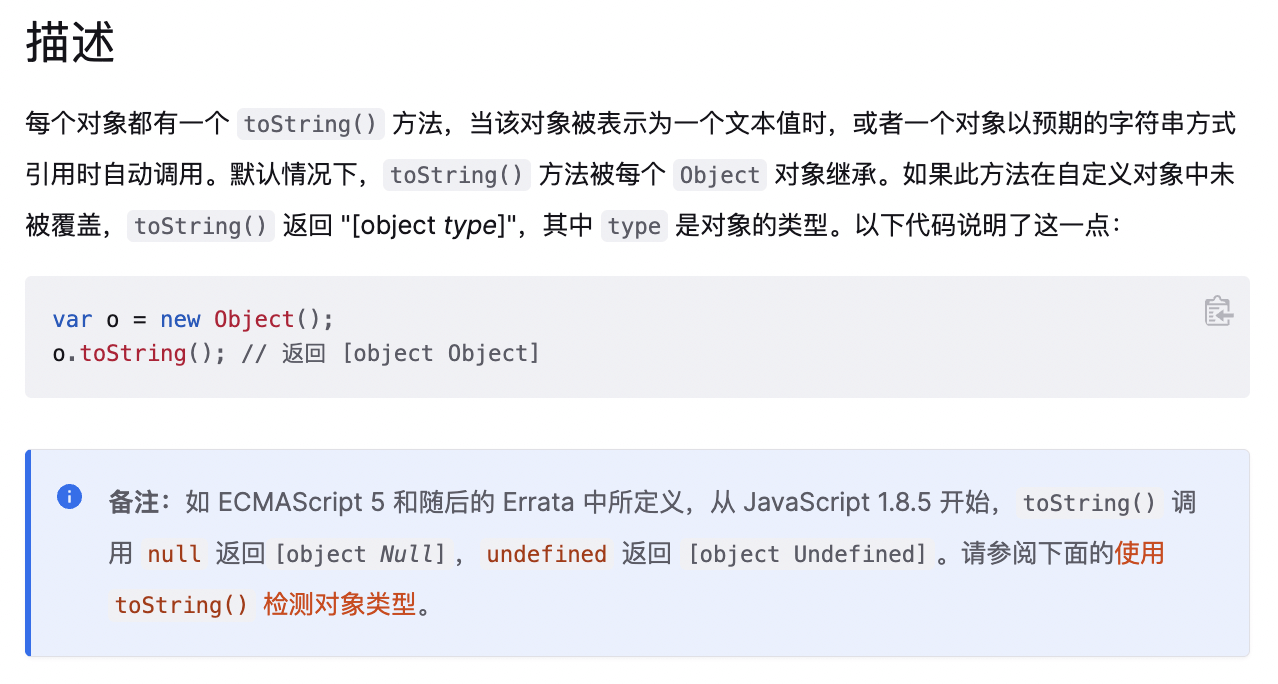Click the comment // 返回 [object Object]
This screenshot has width=1278, height=684.
click(x=390, y=353)
